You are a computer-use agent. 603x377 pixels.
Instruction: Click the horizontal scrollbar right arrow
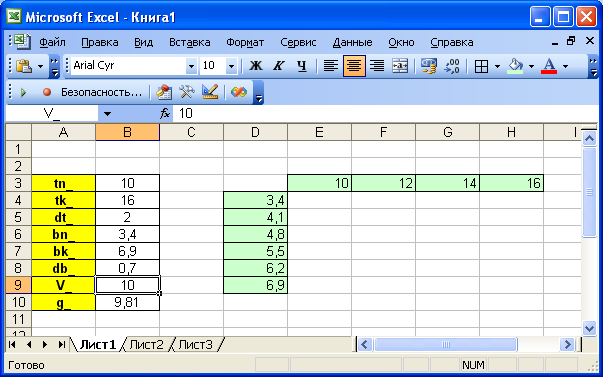pyautogui.click(x=567, y=345)
